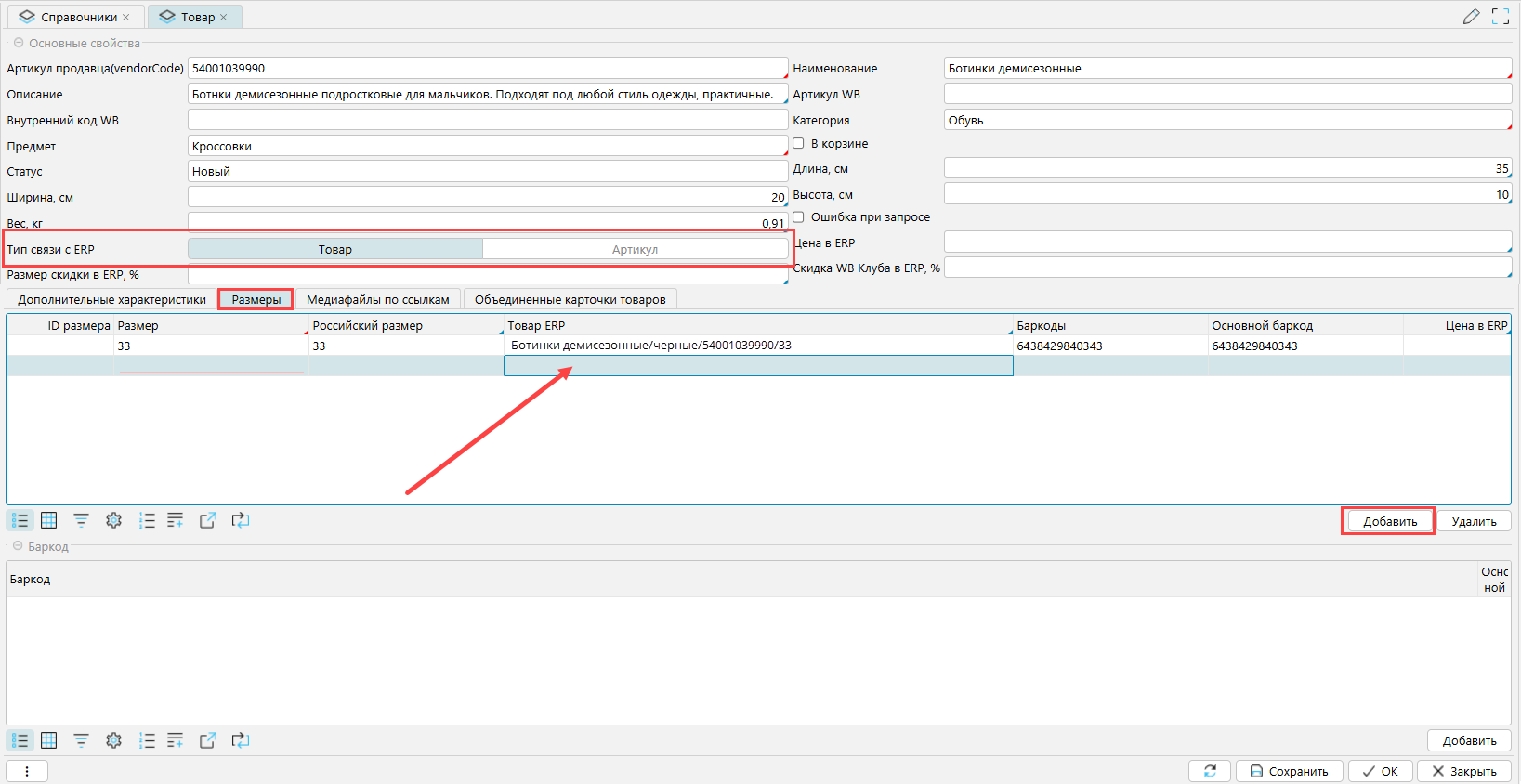Switch to the Товар tab
This screenshot has width=1521, height=784.
pos(195,17)
